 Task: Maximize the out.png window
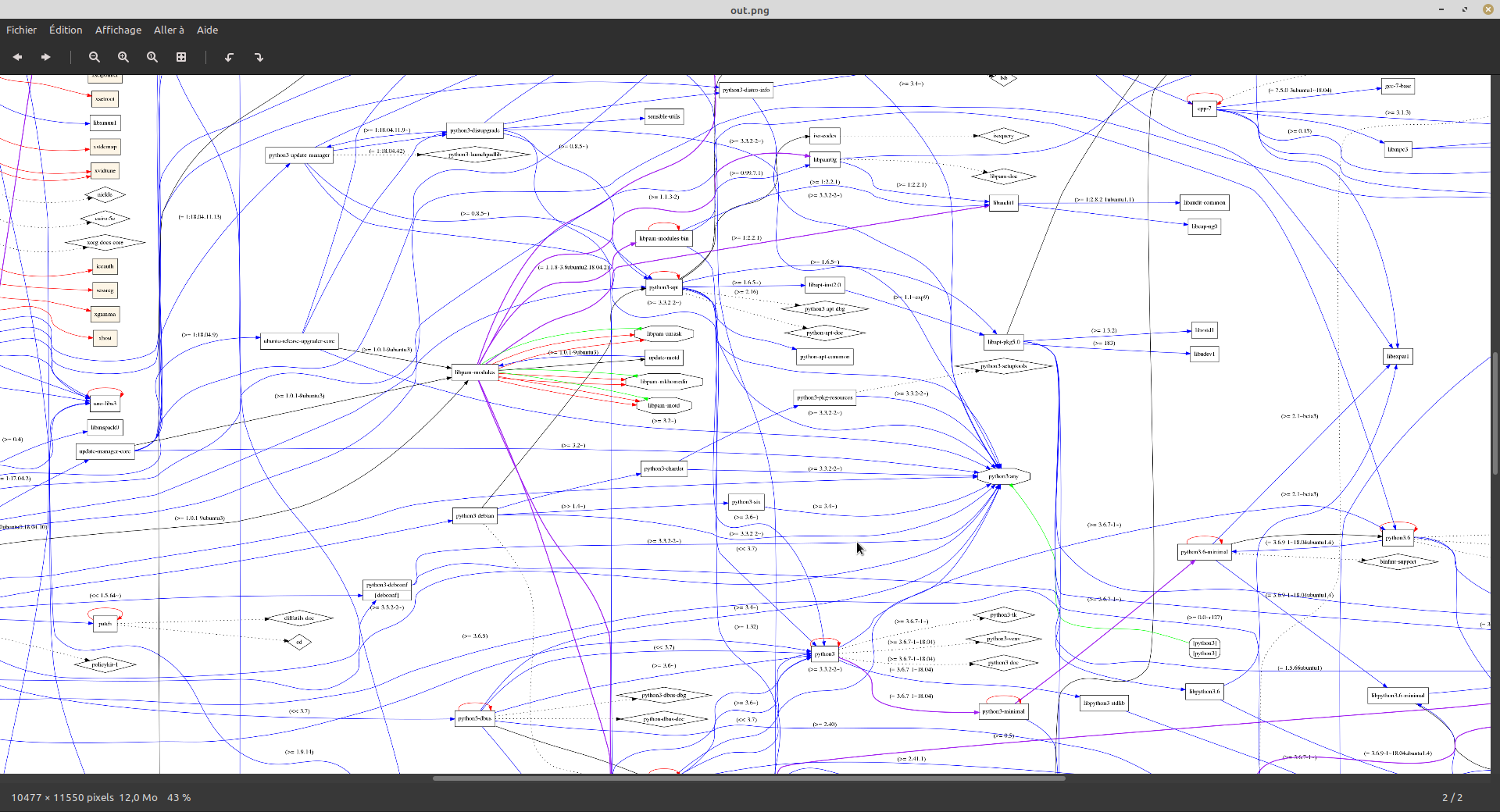pyautogui.click(x=1465, y=9)
